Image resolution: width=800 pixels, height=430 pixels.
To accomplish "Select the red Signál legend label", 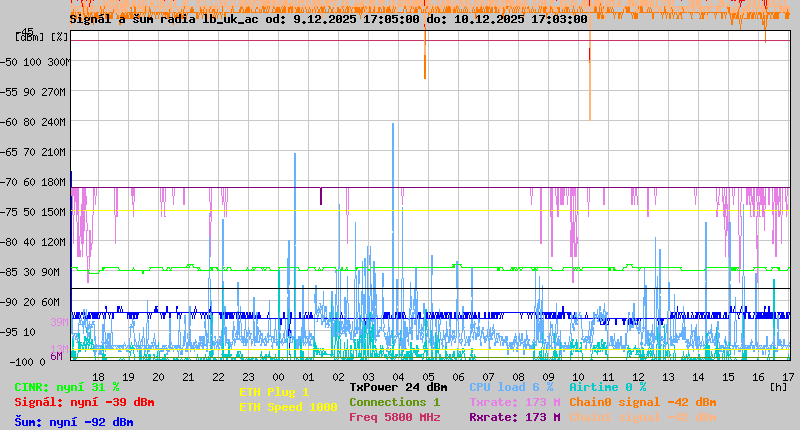I will (84, 402).
